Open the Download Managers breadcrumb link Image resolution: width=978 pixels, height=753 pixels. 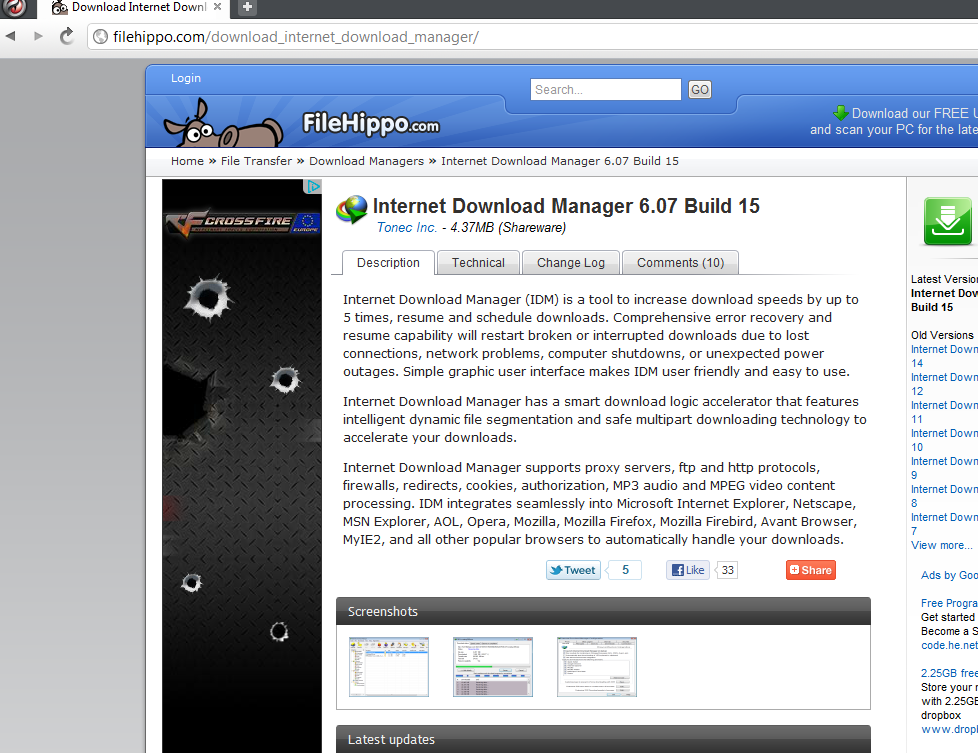[x=366, y=161]
